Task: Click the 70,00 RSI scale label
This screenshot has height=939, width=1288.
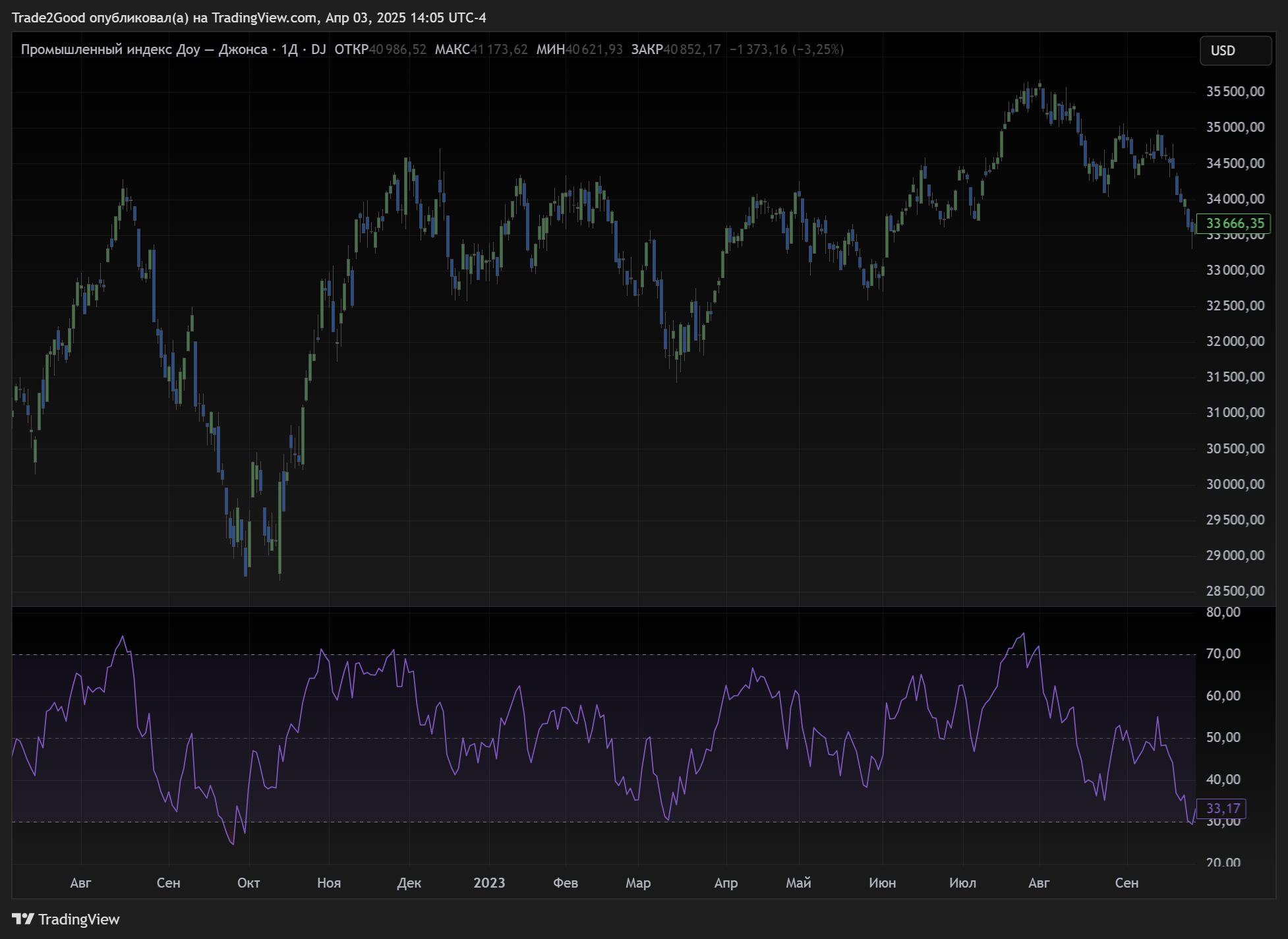Action: point(1223,654)
